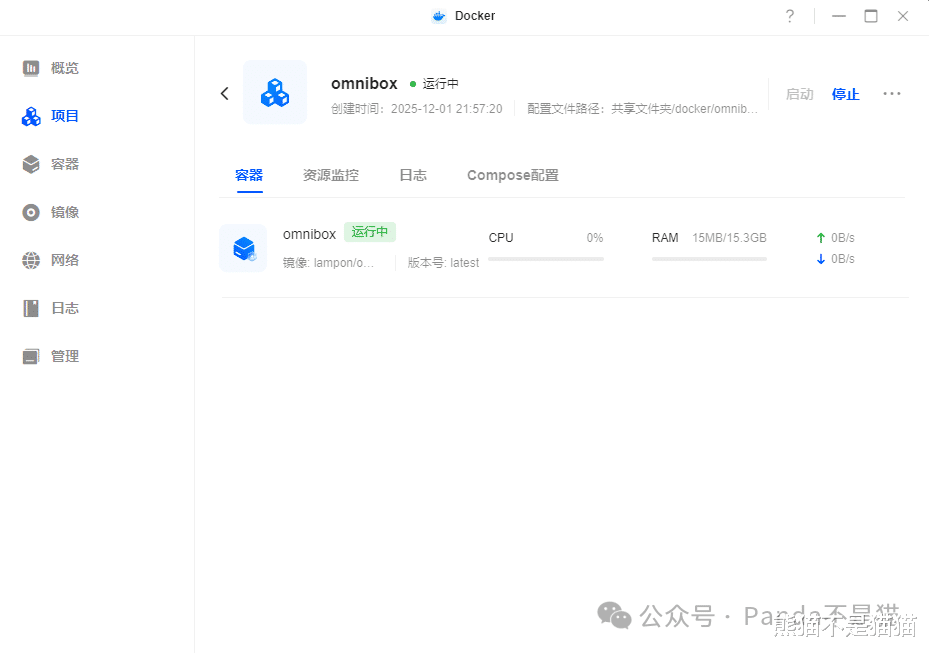Click the 配置文件路径 config path text
Viewport: 929px width, 653px height.
642,109
